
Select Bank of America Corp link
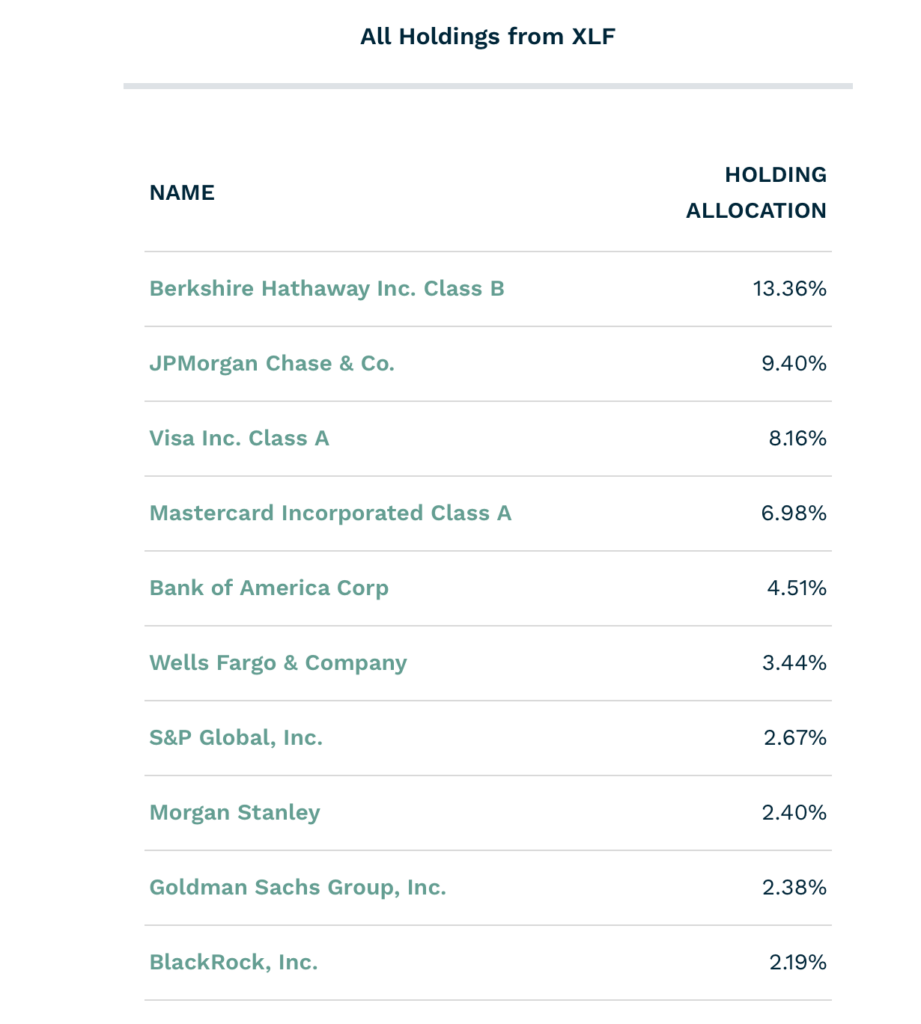click(x=269, y=588)
